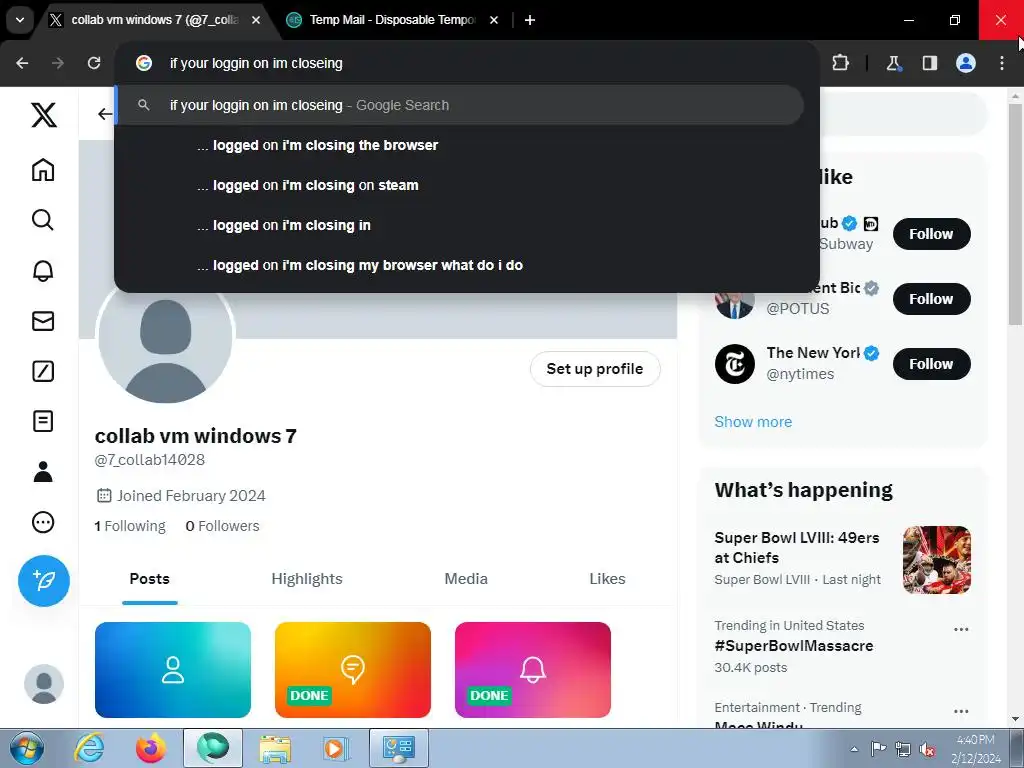Open the 0 Followers list
The width and height of the screenshot is (1024, 768).
point(223,526)
